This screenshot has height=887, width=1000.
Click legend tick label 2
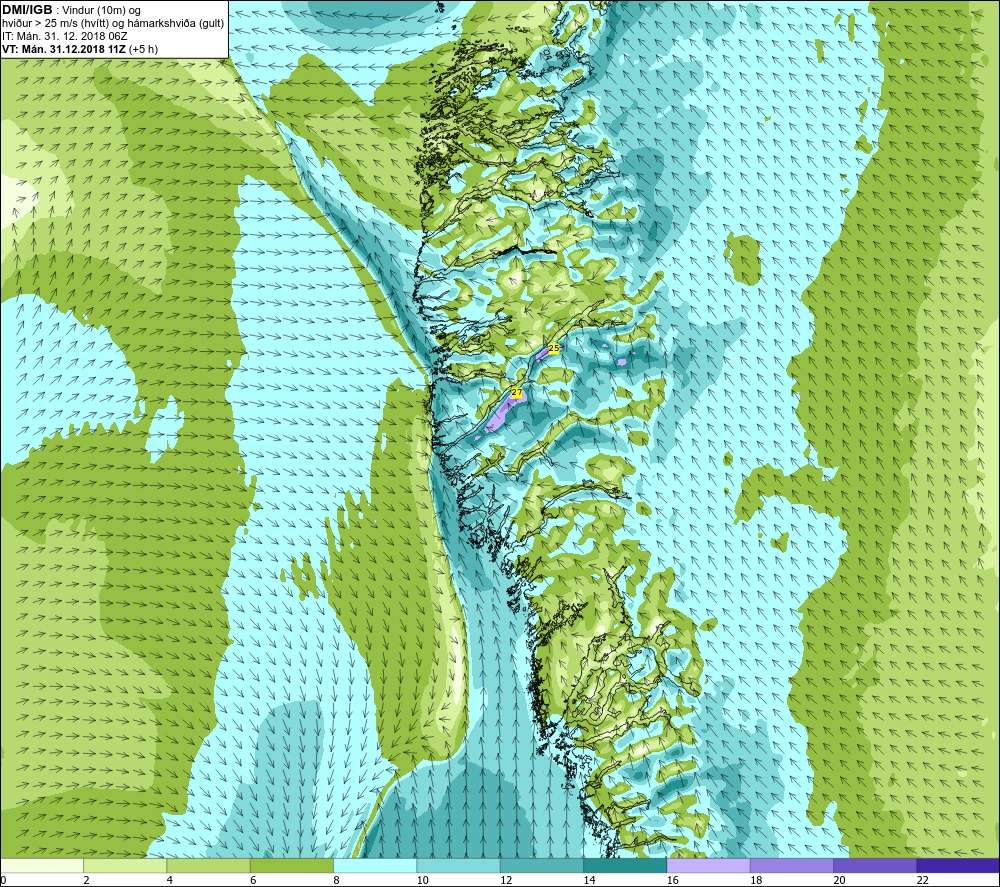87,880
